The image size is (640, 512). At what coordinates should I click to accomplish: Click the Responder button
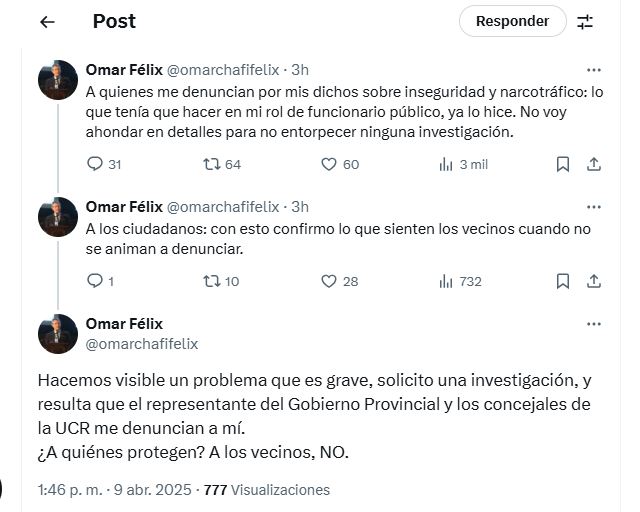(512, 21)
